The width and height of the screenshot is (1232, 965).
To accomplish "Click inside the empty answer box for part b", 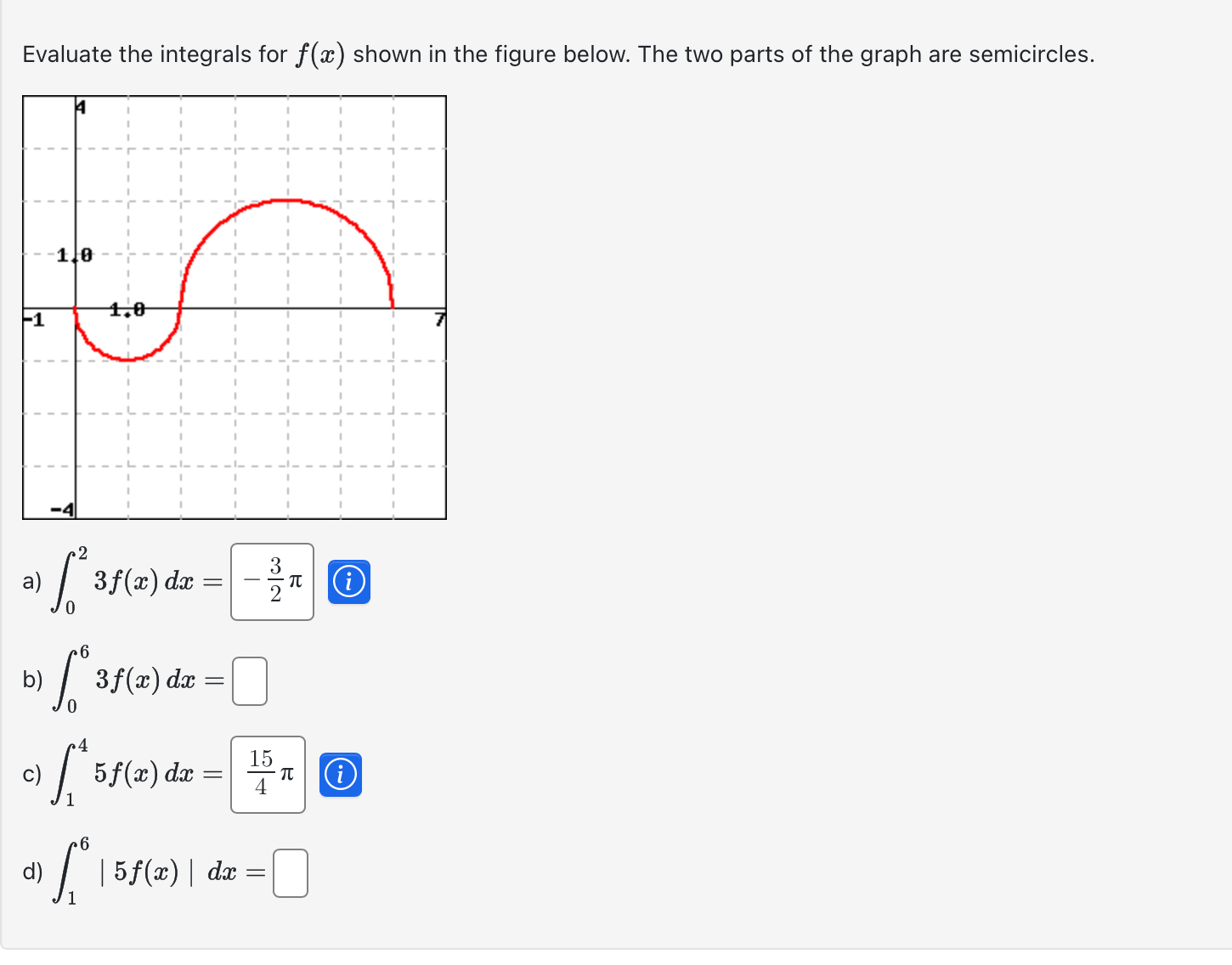I will coord(251,682).
